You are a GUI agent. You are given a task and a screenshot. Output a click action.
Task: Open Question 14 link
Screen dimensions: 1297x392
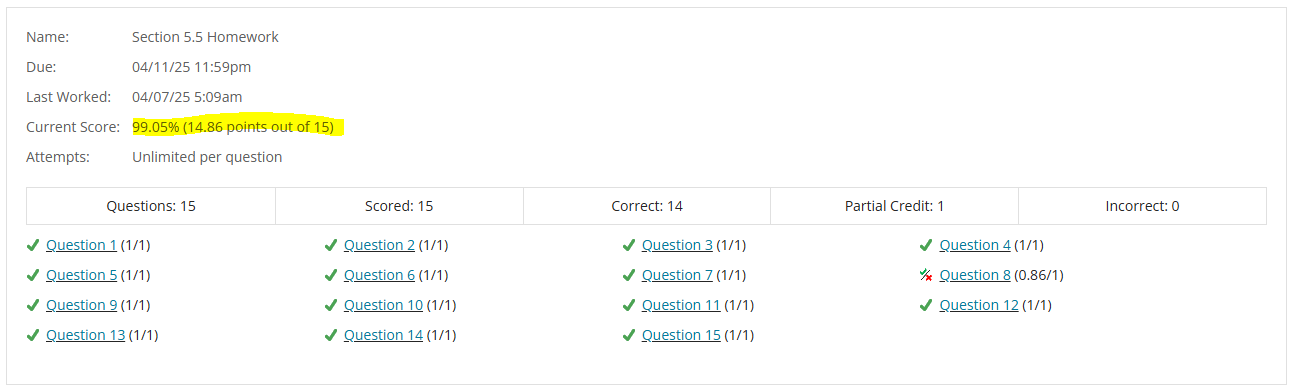click(383, 335)
